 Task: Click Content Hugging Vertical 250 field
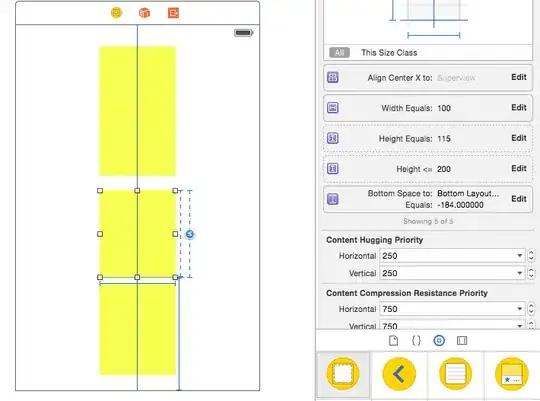(452, 273)
